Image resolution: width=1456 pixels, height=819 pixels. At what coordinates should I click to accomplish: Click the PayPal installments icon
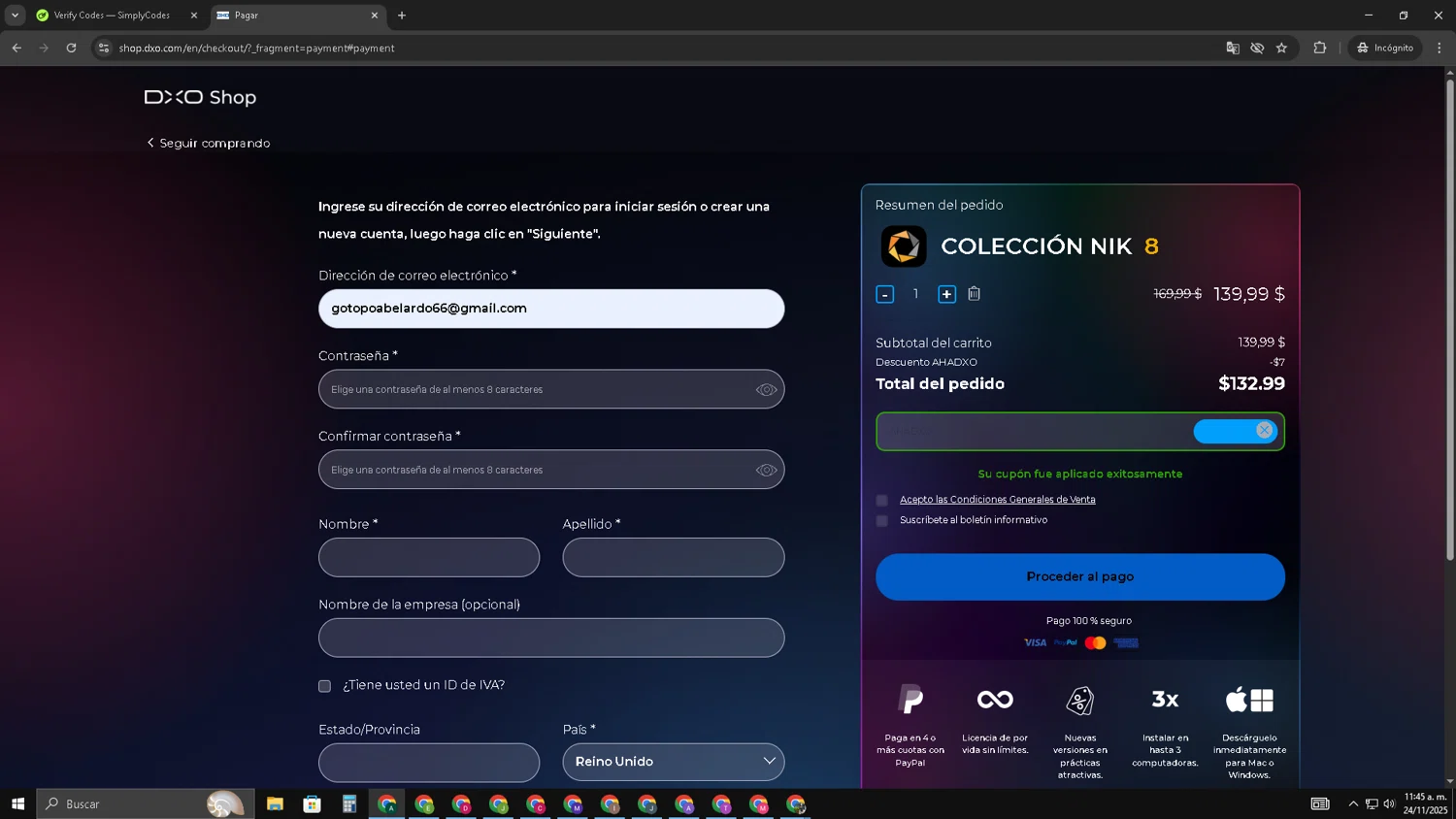click(910, 700)
